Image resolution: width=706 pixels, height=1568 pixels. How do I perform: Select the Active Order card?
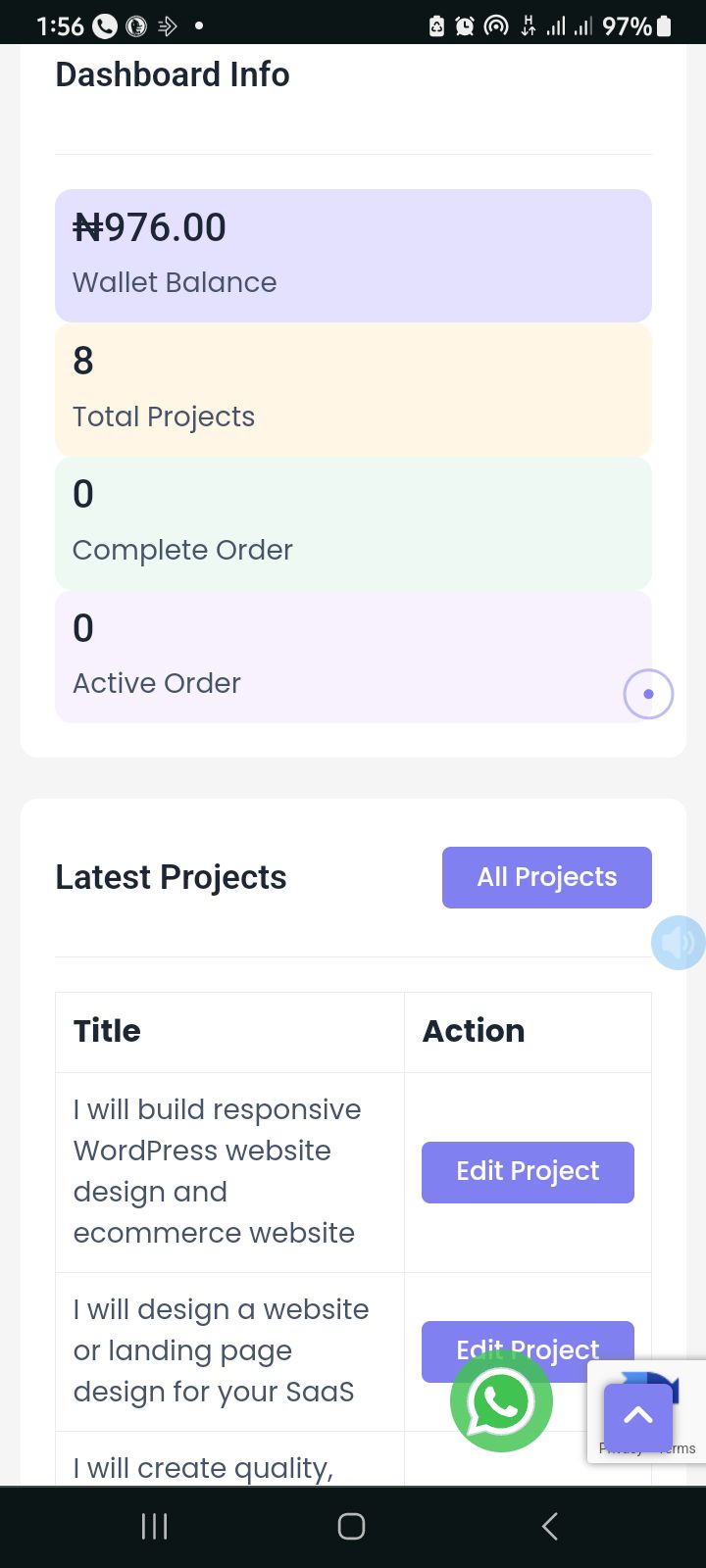point(333,657)
